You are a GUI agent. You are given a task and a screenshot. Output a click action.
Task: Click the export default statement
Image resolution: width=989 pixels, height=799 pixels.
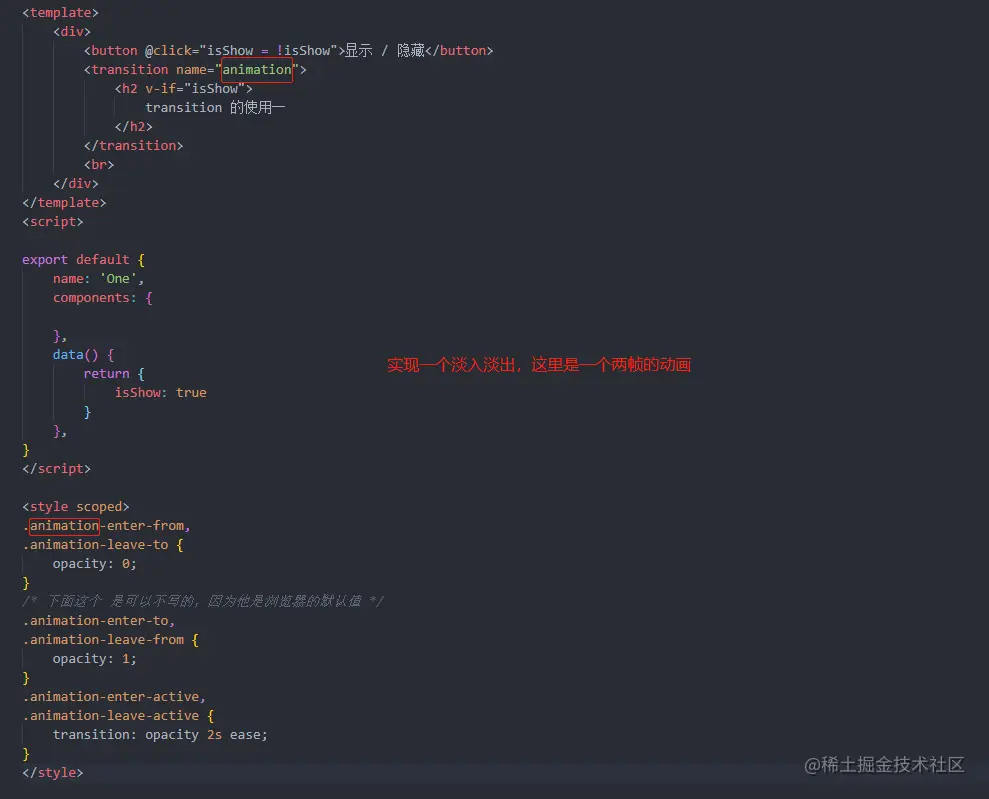(81, 259)
